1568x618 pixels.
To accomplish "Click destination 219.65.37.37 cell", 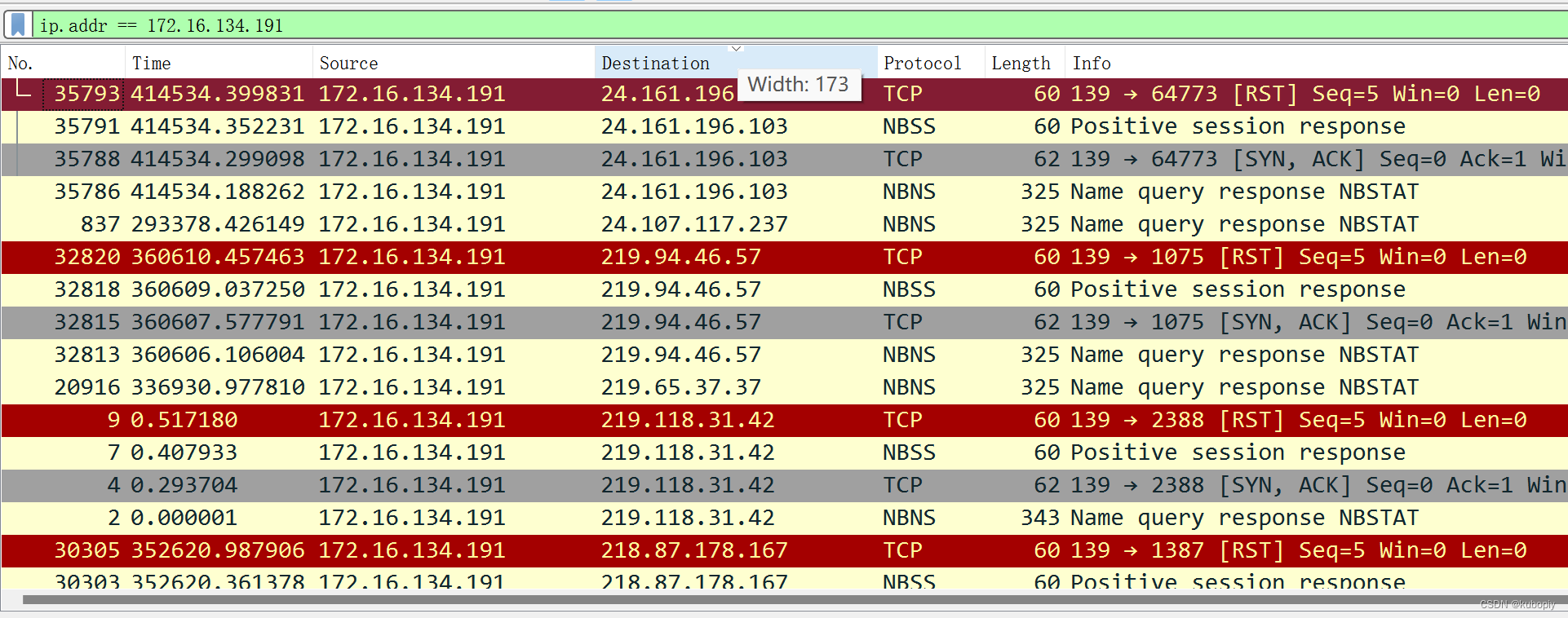I will 681,387.
